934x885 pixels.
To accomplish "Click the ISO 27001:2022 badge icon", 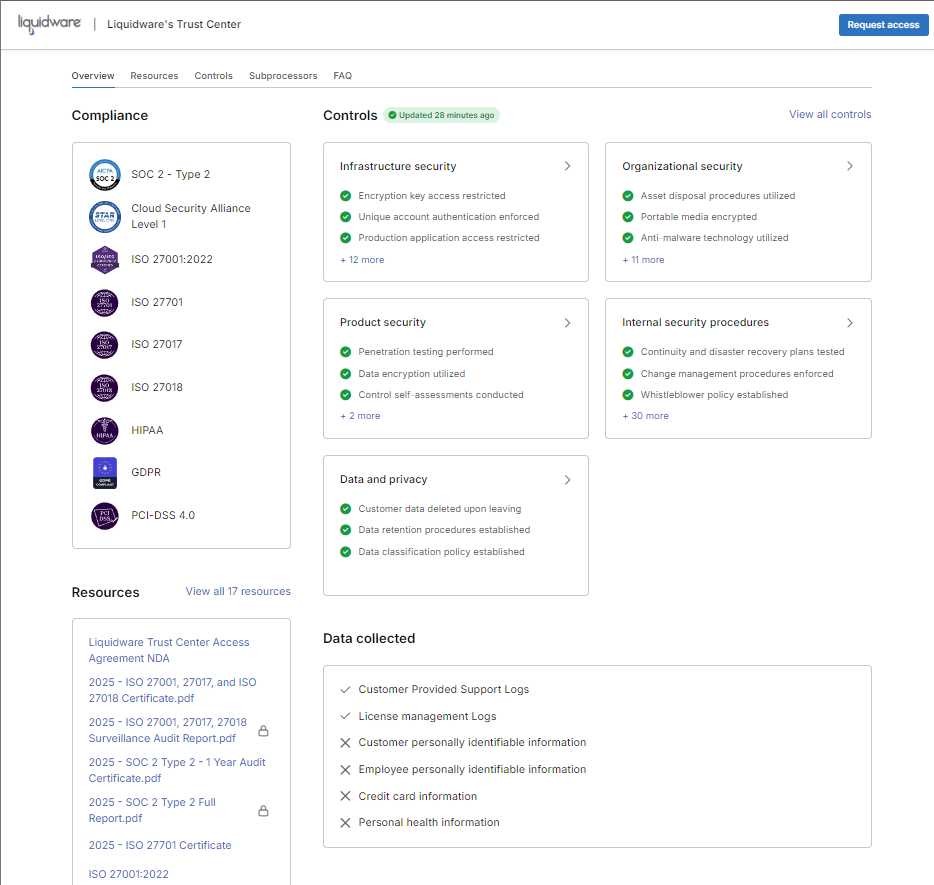I will click(x=104, y=259).
